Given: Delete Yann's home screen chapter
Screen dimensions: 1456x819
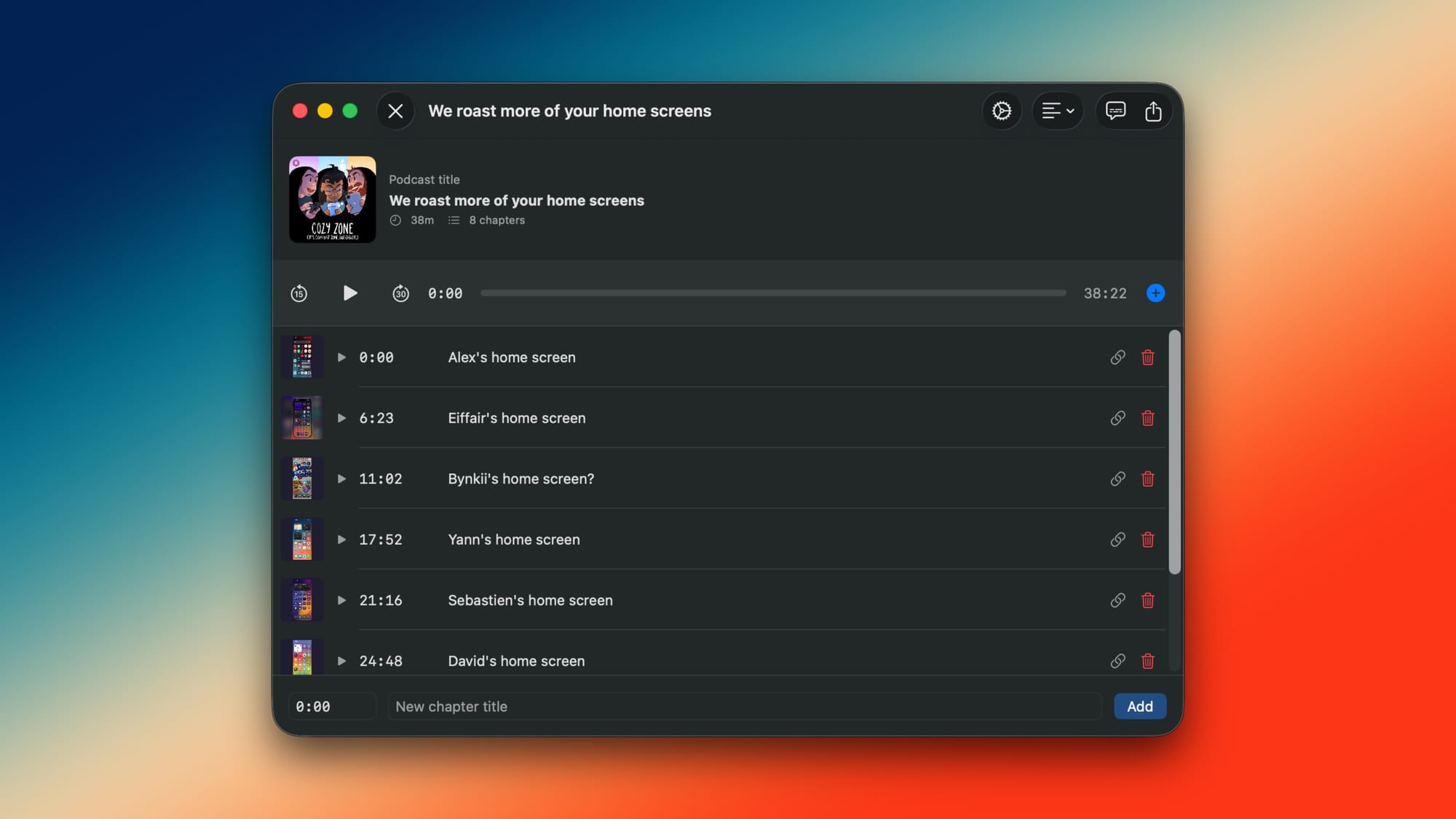Looking at the screenshot, I should (x=1148, y=539).
